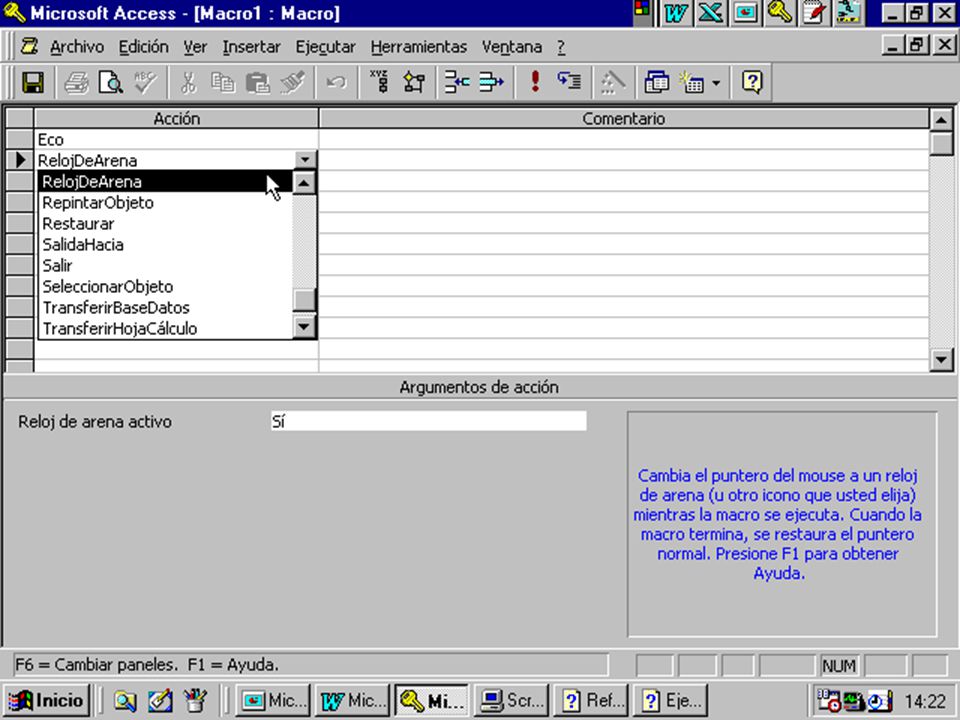The image size is (960, 720).
Task: Open the Office Assistant help icon on toolbar
Action: coord(752,82)
